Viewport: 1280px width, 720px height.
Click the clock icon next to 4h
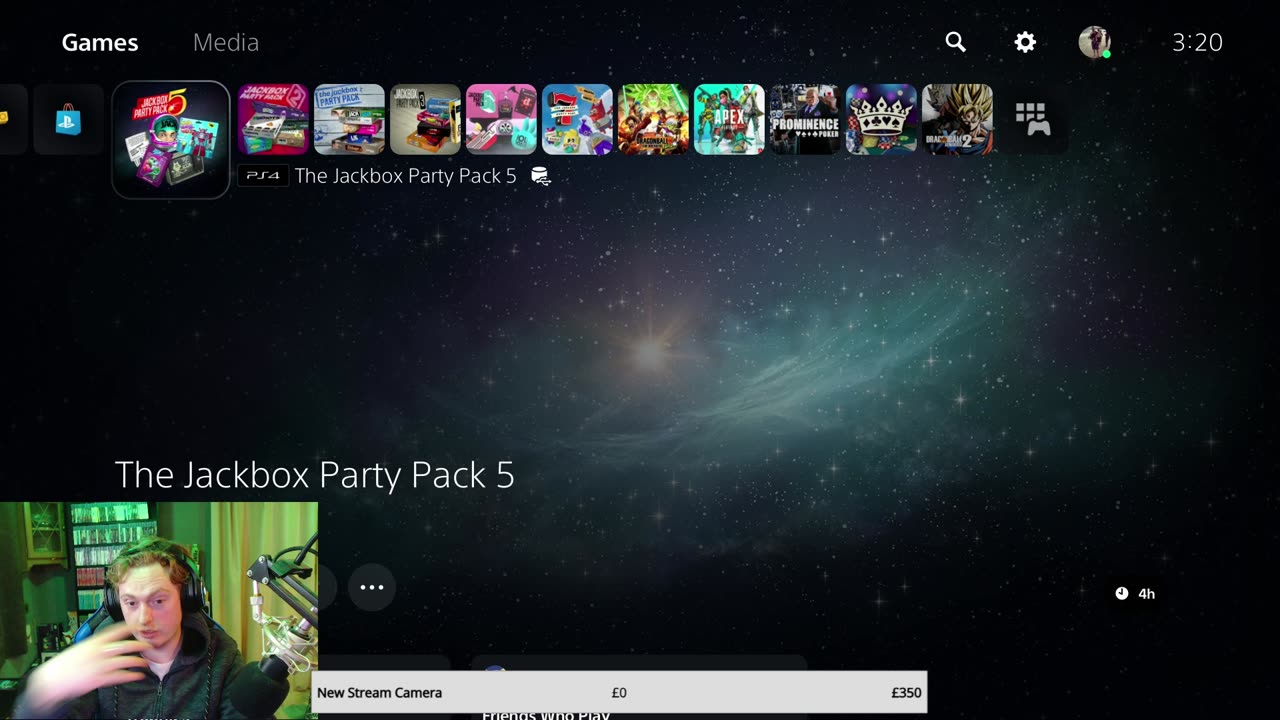1122,593
